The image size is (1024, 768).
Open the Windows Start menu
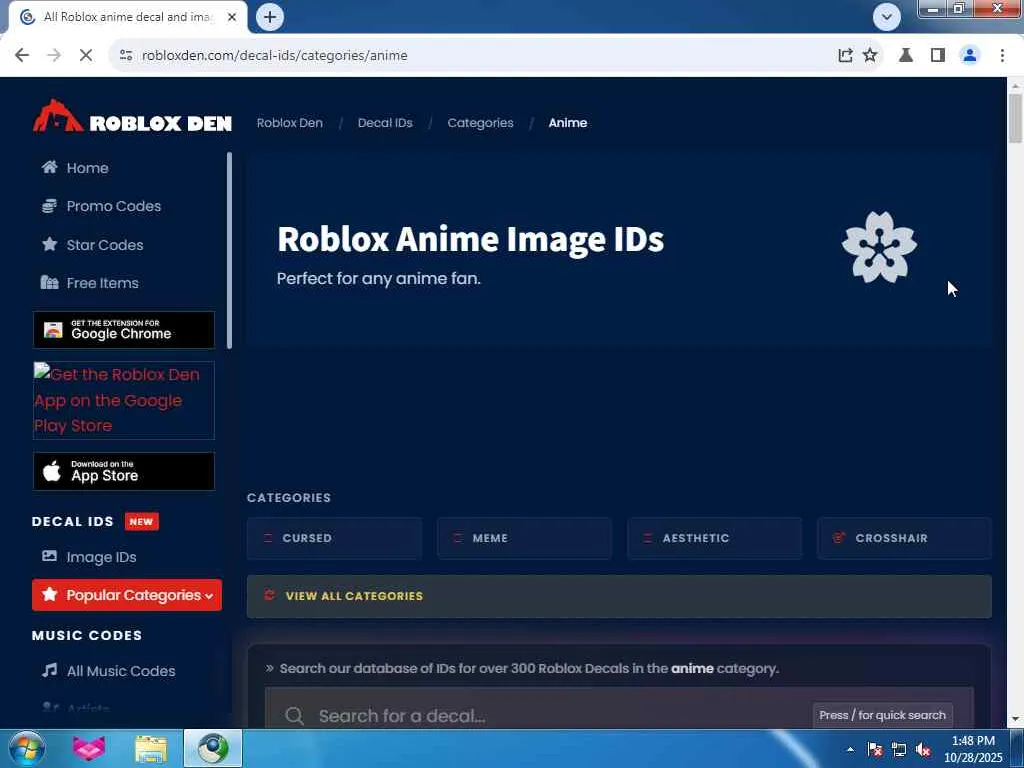27,748
